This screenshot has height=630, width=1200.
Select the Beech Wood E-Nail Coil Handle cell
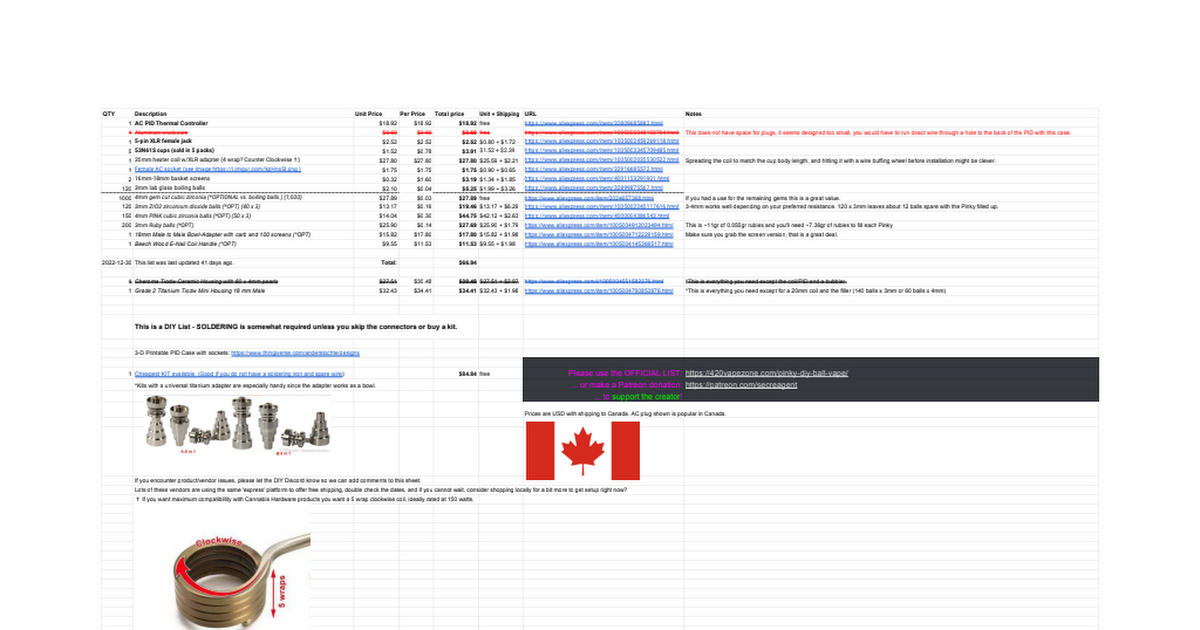pos(185,243)
